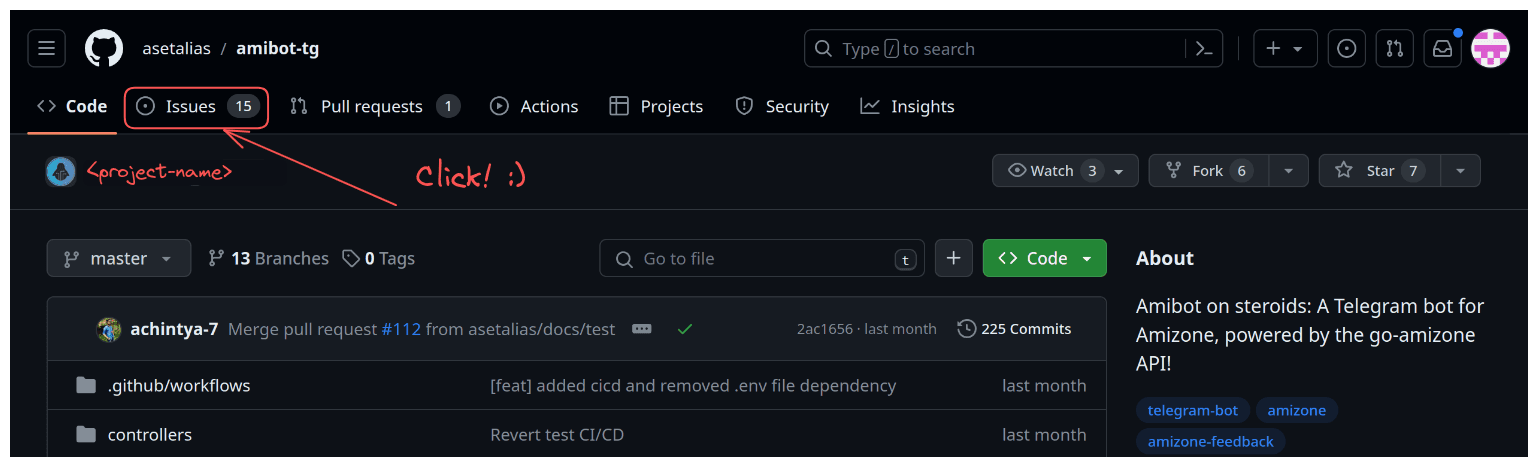The width and height of the screenshot is (1537, 467).
Task: Open the asetalias owner link
Action: [x=176, y=48]
